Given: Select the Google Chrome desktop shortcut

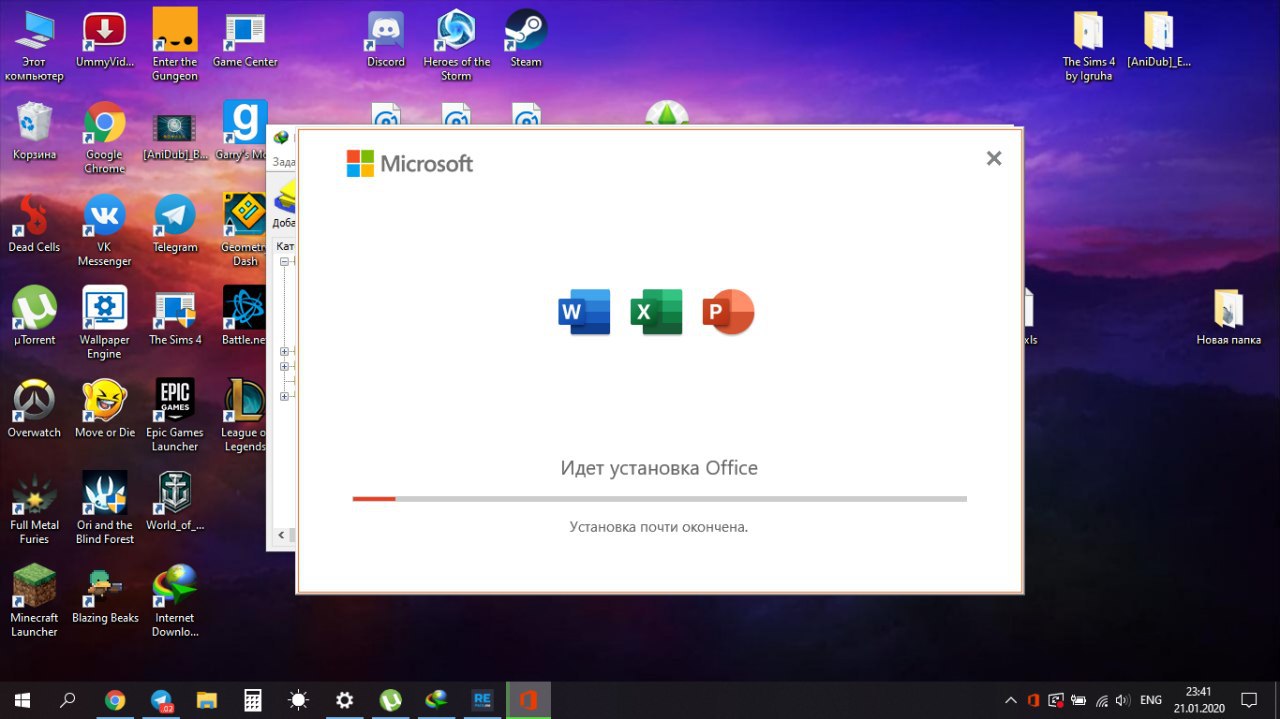Looking at the screenshot, I should pyautogui.click(x=104, y=138).
